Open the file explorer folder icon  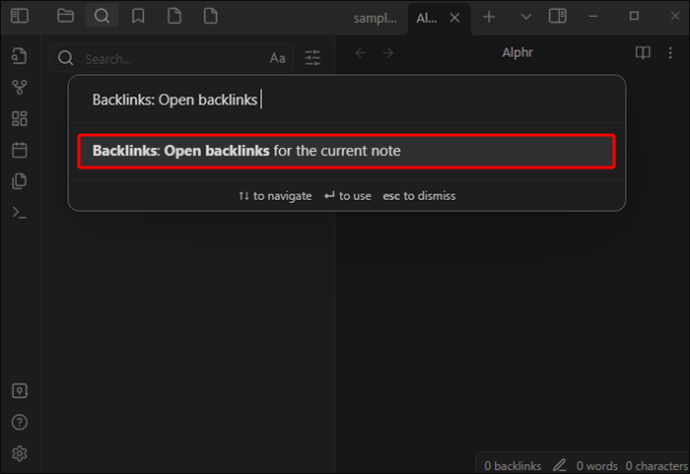click(65, 16)
